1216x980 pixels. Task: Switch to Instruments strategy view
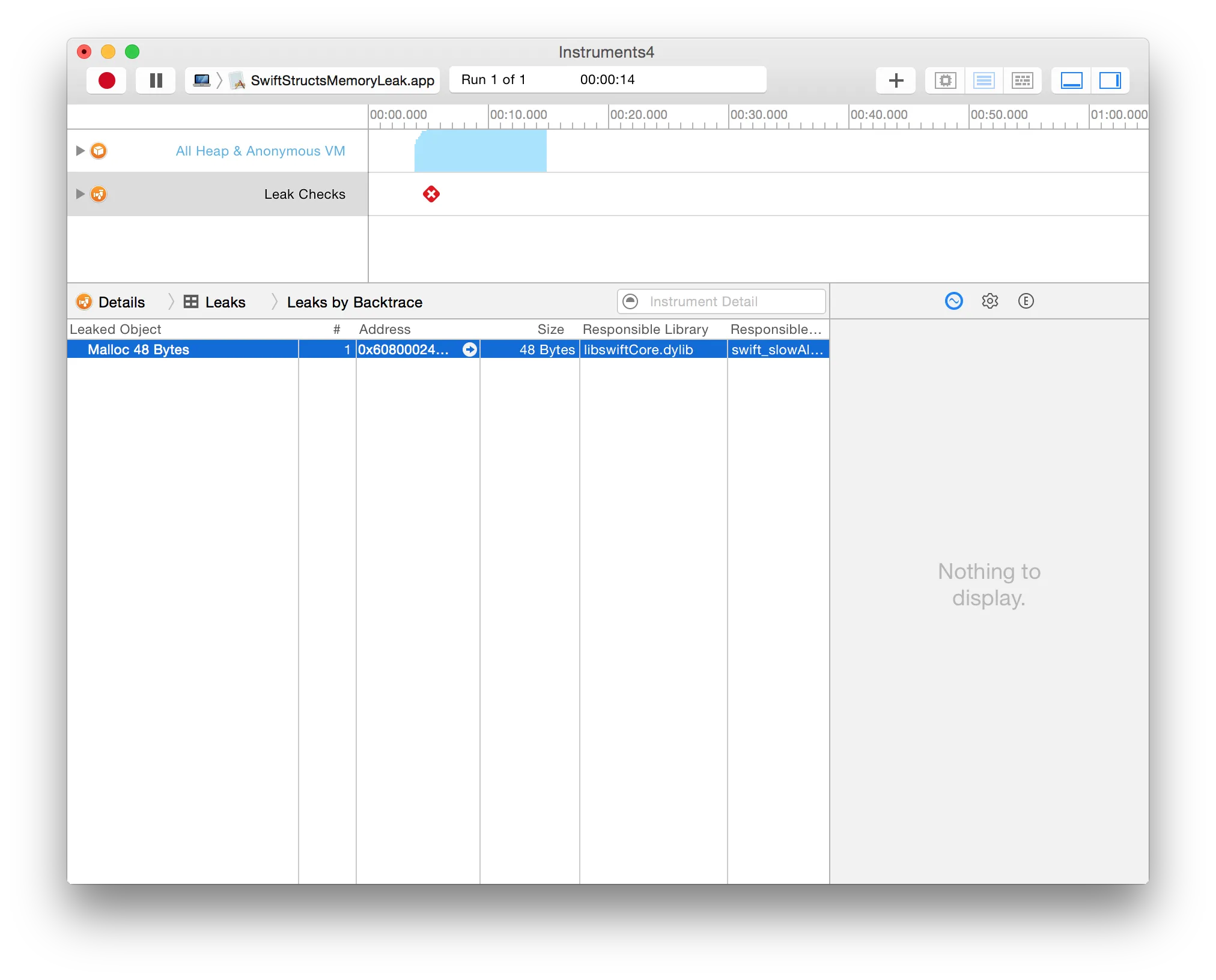(x=983, y=80)
